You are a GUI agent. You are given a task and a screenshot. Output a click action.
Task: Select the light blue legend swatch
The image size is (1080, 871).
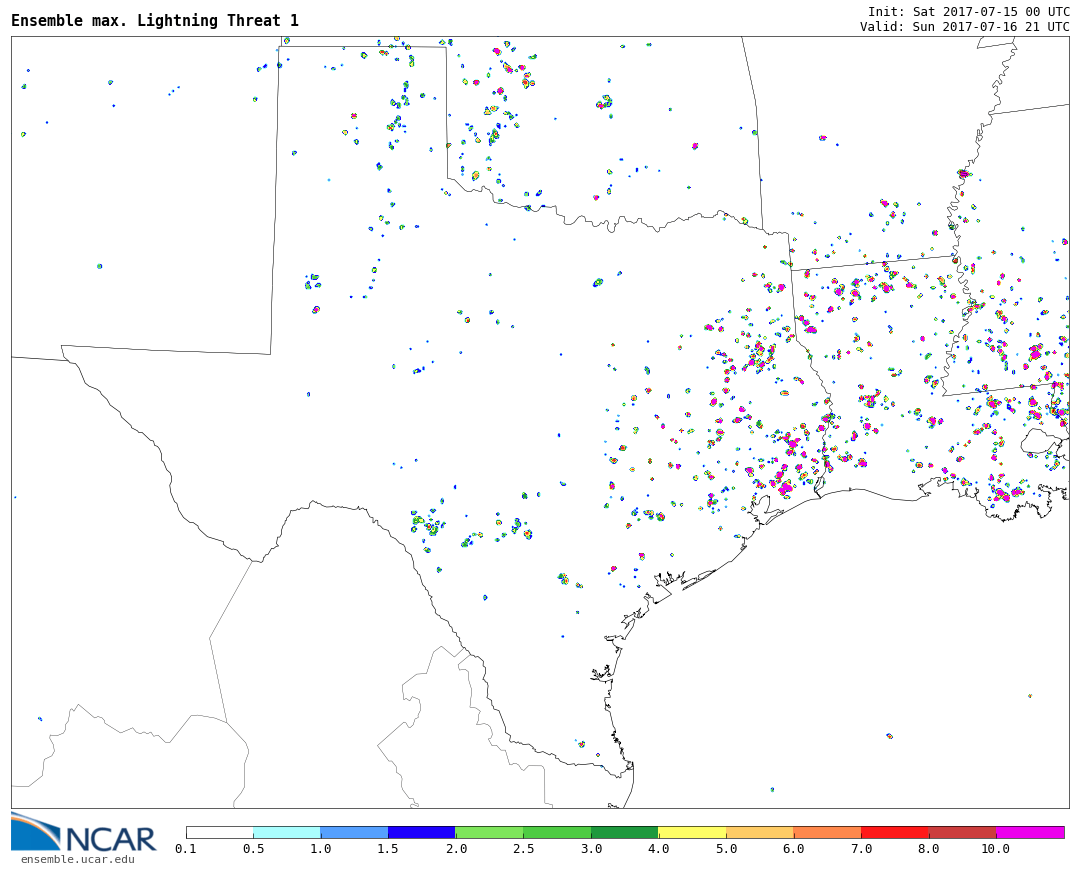pyautogui.click(x=354, y=832)
